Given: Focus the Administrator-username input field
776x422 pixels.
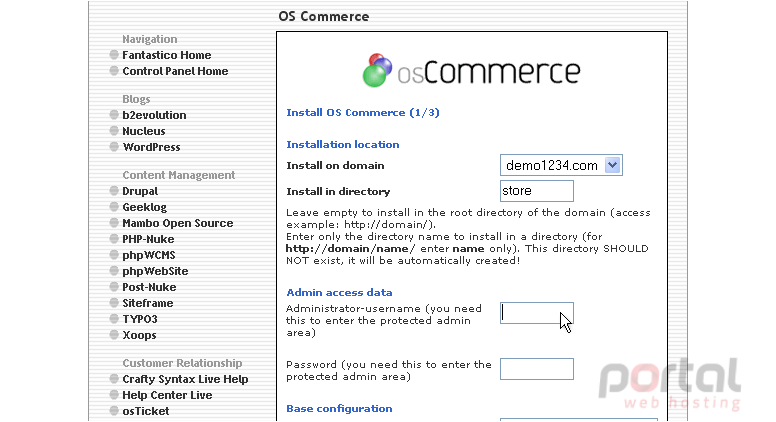Looking at the screenshot, I should (x=537, y=313).
